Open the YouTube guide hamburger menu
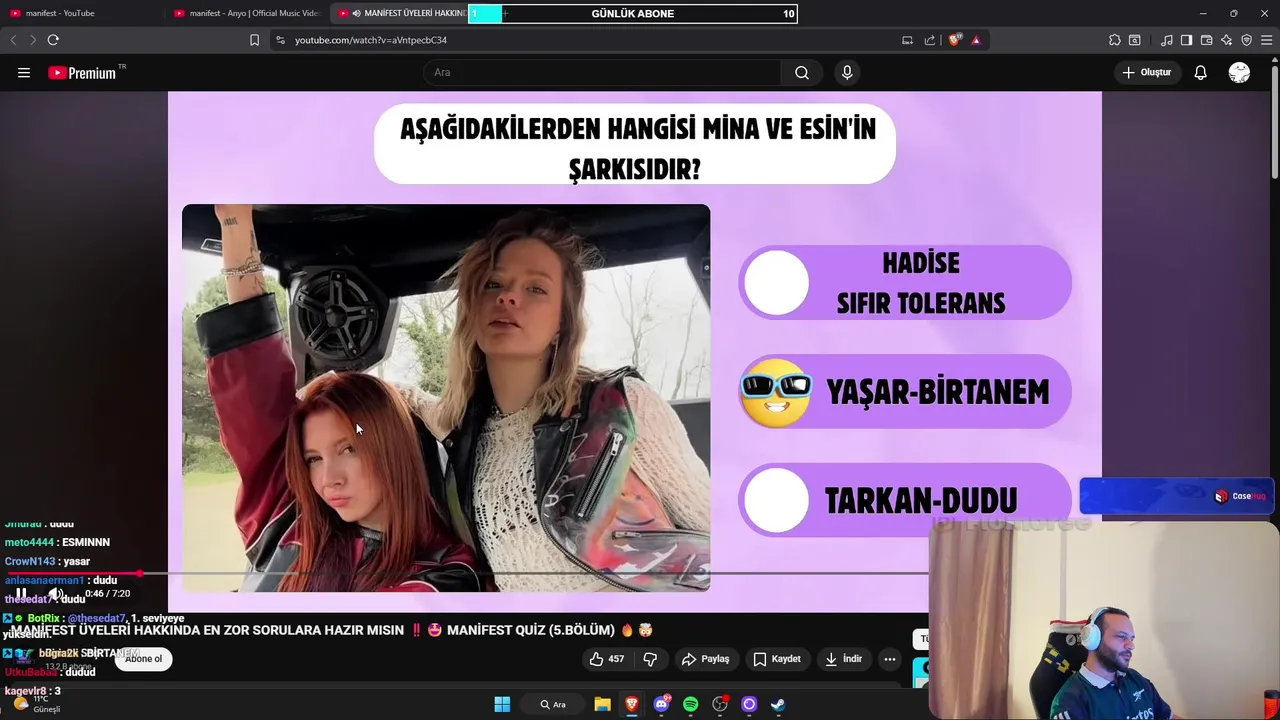 pos(24,72)
